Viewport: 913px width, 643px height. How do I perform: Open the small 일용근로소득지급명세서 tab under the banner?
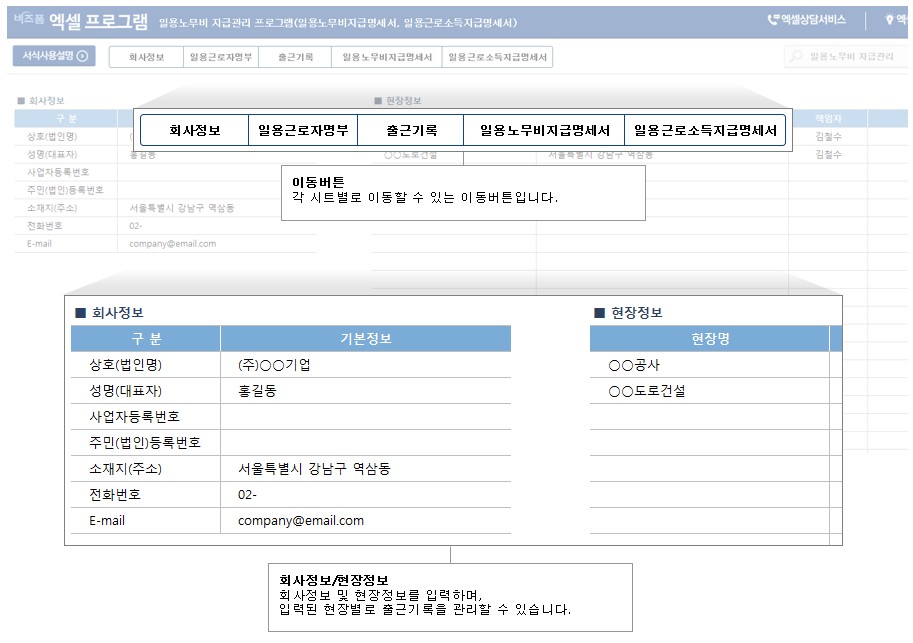tap(497, 57)
